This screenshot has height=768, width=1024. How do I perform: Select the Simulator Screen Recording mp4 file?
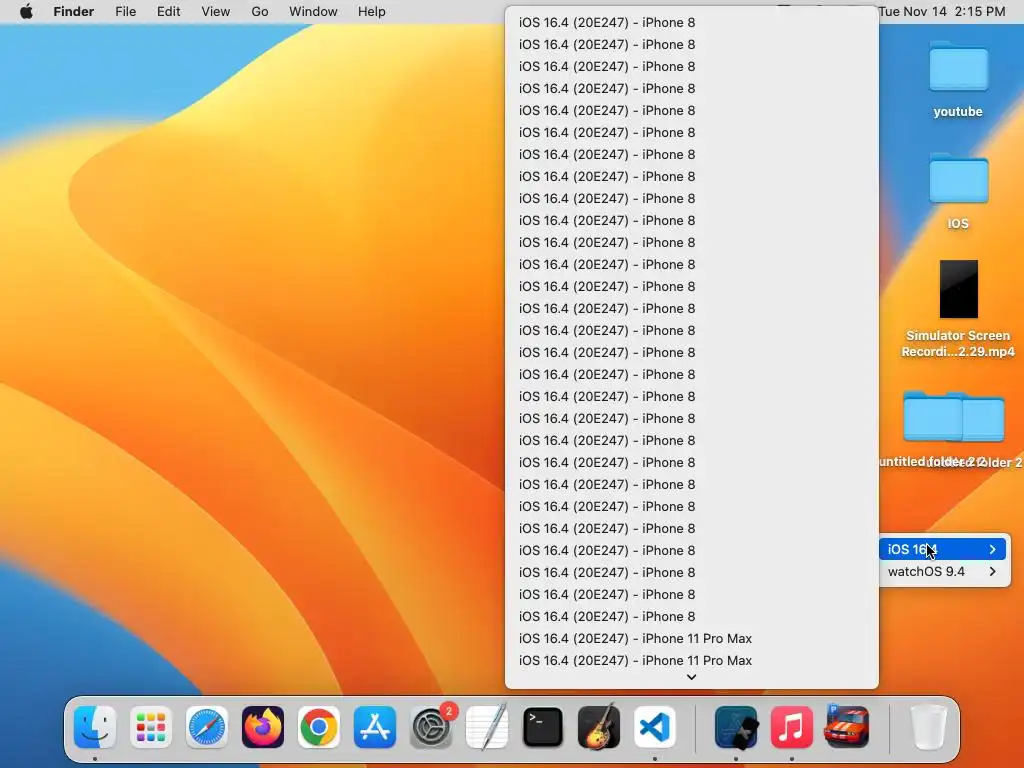point(958,309)
